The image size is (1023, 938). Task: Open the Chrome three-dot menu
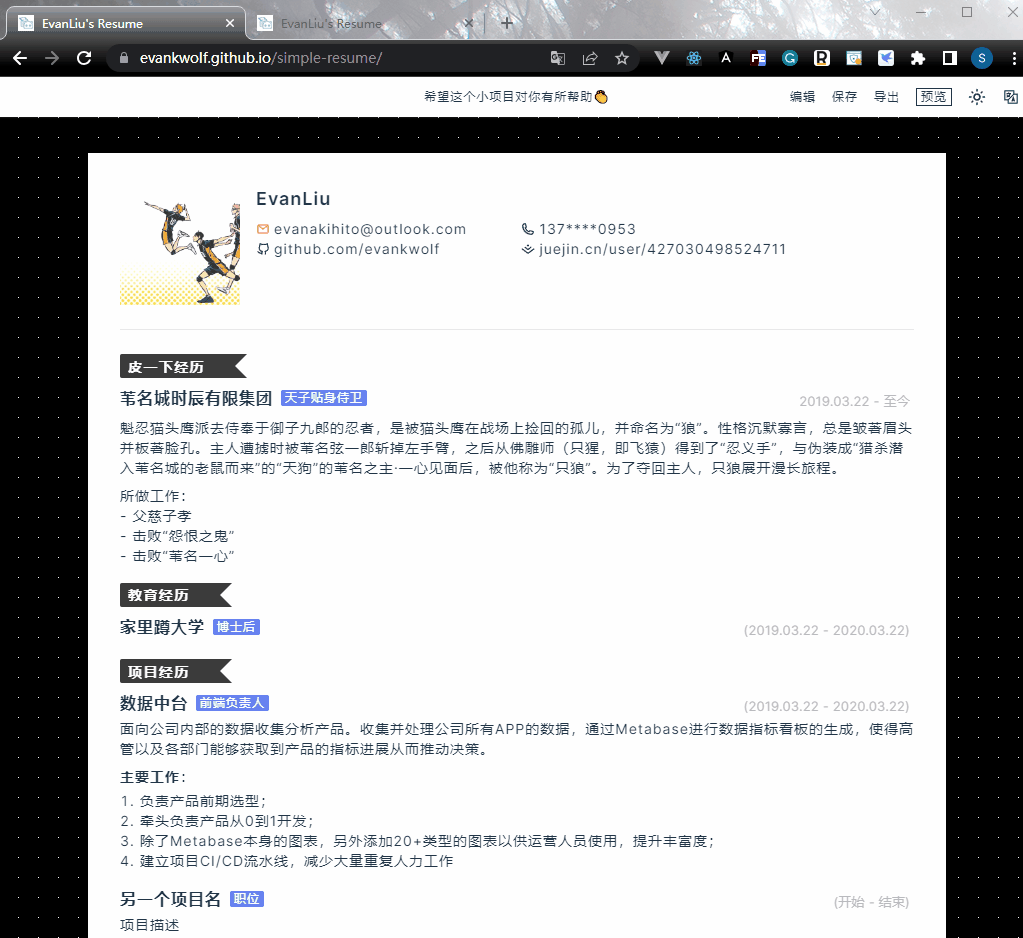(x=1015, y=58)
